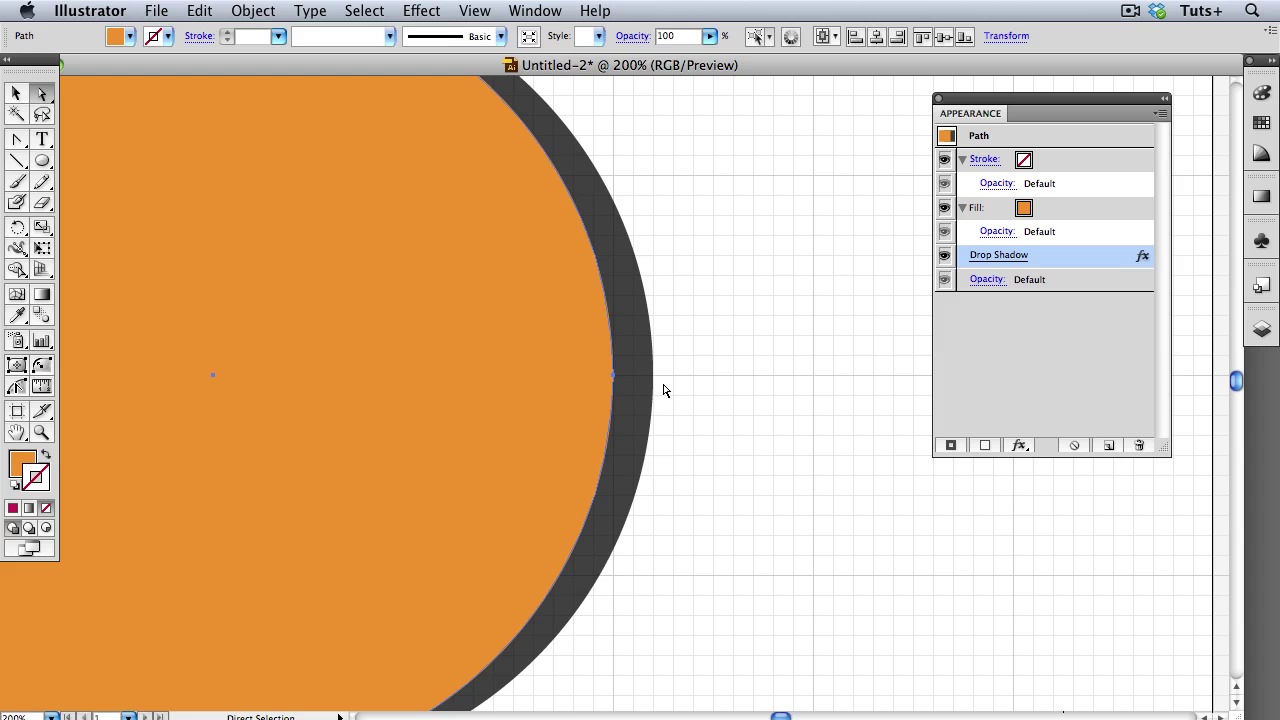1280x720 pixels.
Task: Select the Direct Selection tool (white arrow)
Action: (x=42, y=93)
